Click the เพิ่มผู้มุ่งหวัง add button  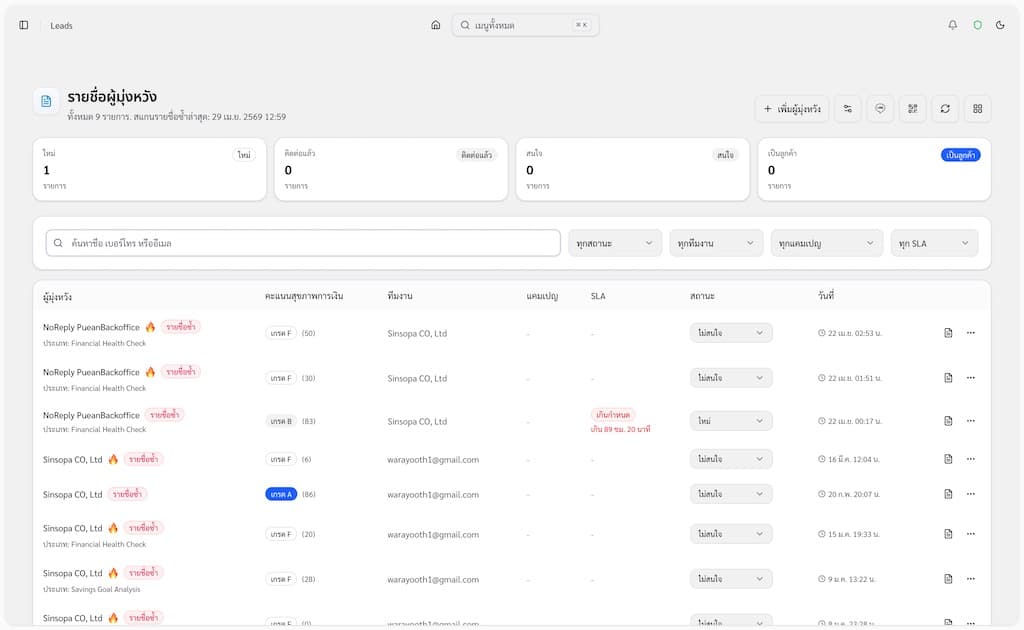pos(792,108)
